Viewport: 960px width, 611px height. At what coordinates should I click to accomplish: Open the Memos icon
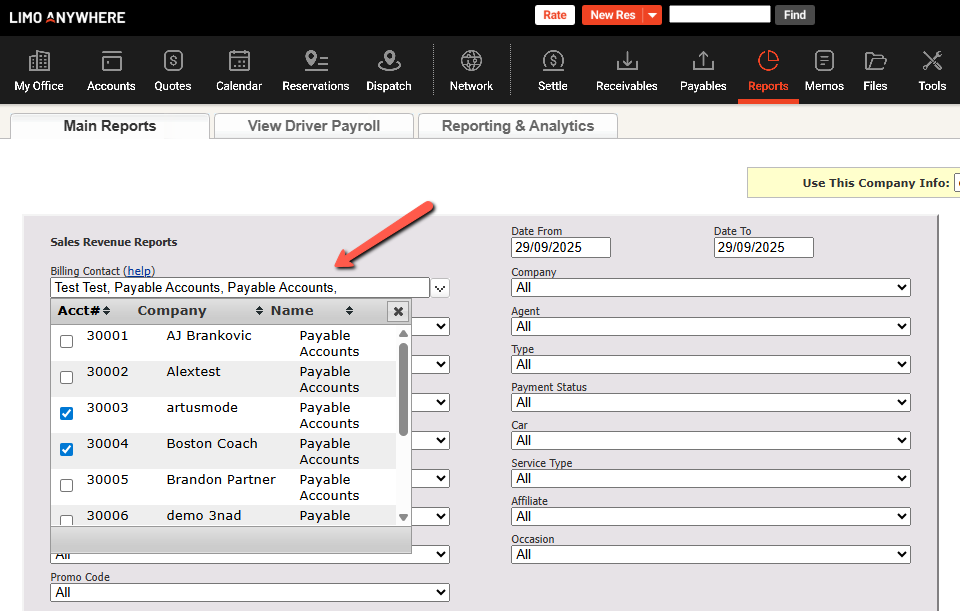(x=824, y=62)
